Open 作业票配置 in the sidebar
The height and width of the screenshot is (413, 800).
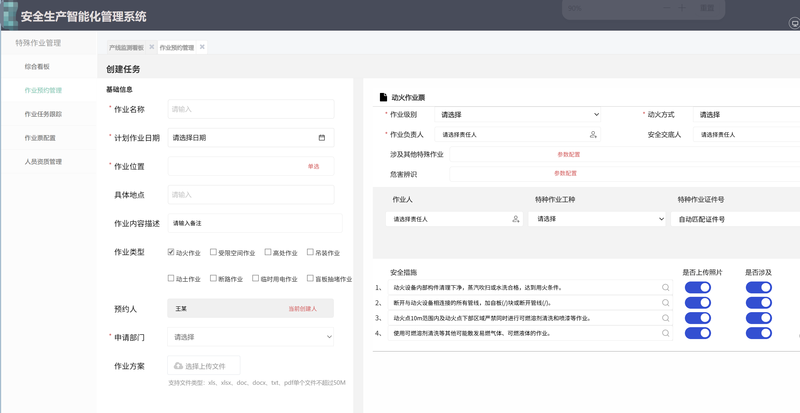40,138
